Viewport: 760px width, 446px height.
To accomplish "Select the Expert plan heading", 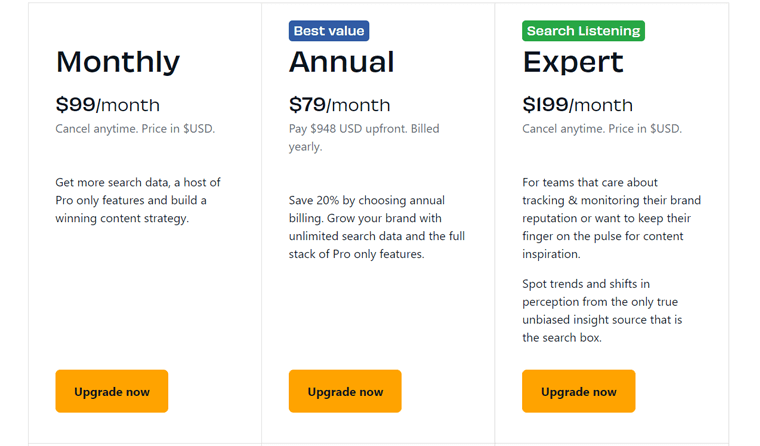I will click(x=573, y=63).
